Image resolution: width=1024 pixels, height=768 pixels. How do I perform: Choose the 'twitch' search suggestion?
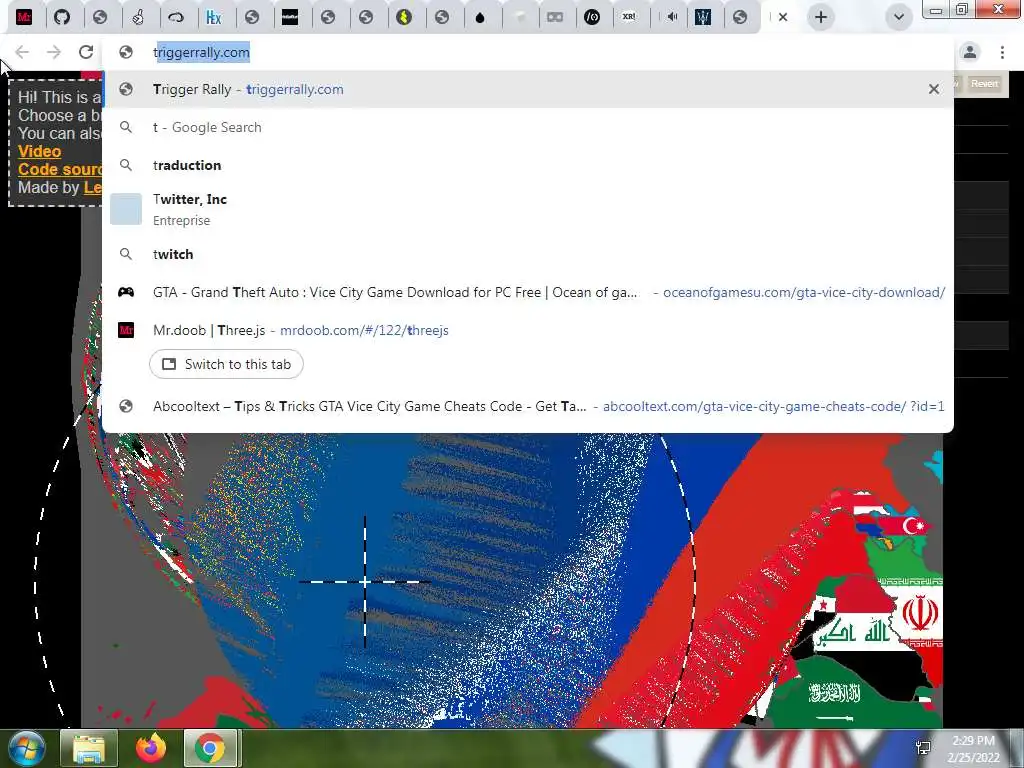coord(528,254)
